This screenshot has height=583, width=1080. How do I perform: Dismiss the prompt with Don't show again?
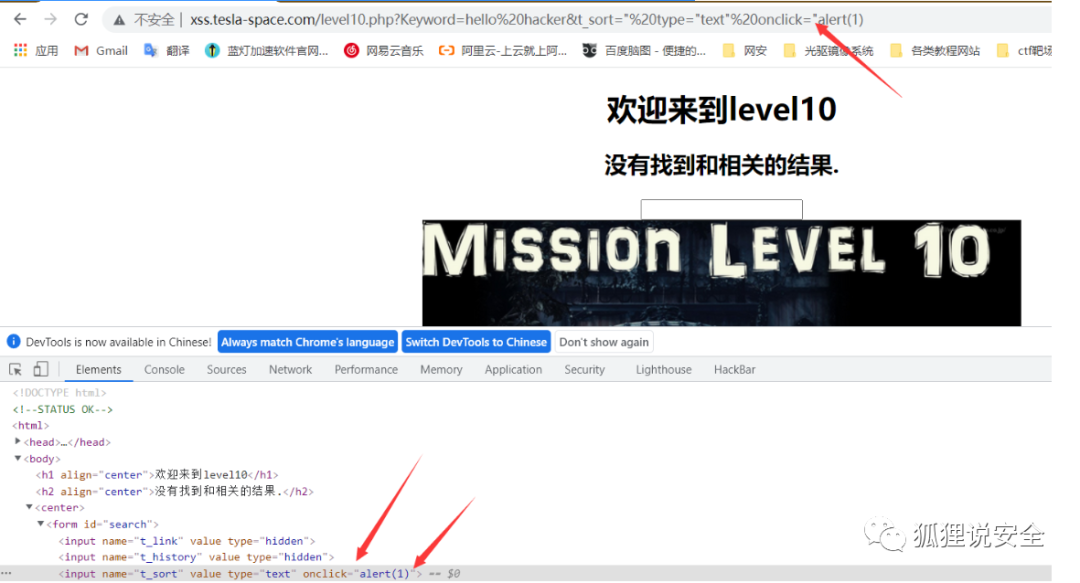604,341
